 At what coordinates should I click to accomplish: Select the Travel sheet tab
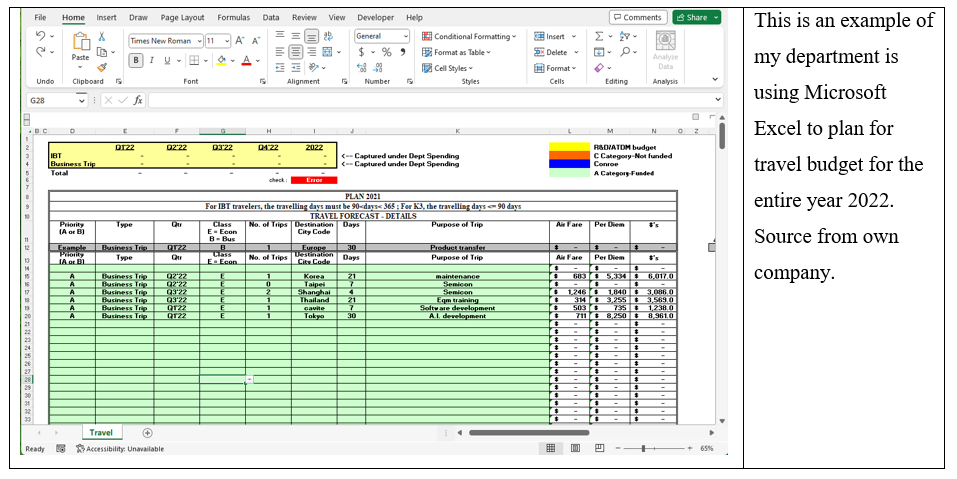pyautogui.click(x=101, y=433)
